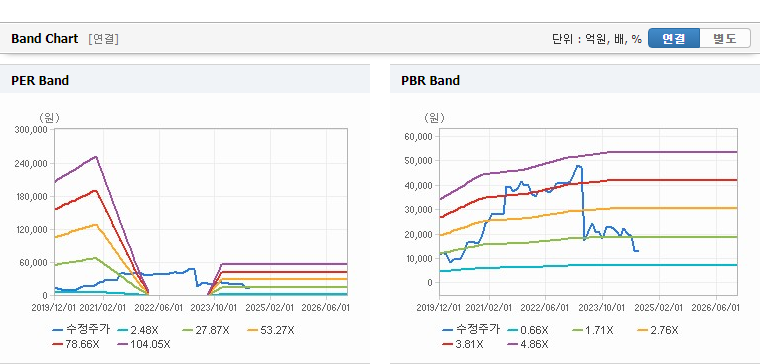
Task: Click 40,000 on PBR chart y-axis
Action: coord(418,185)
